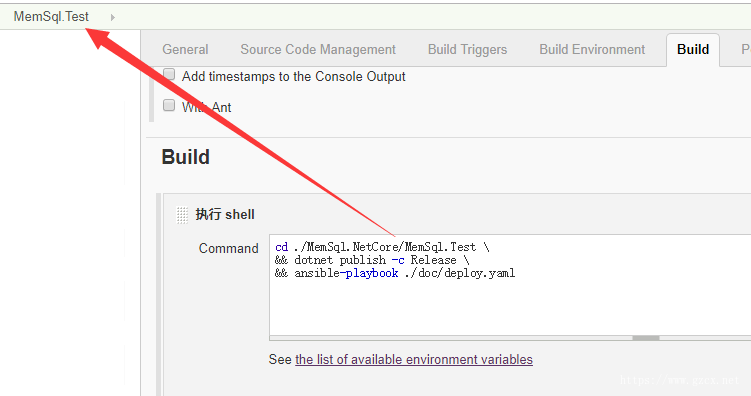Screen dimensions: 751x396
Task: Click the 执行 shell step title
Action: [225, 215]
